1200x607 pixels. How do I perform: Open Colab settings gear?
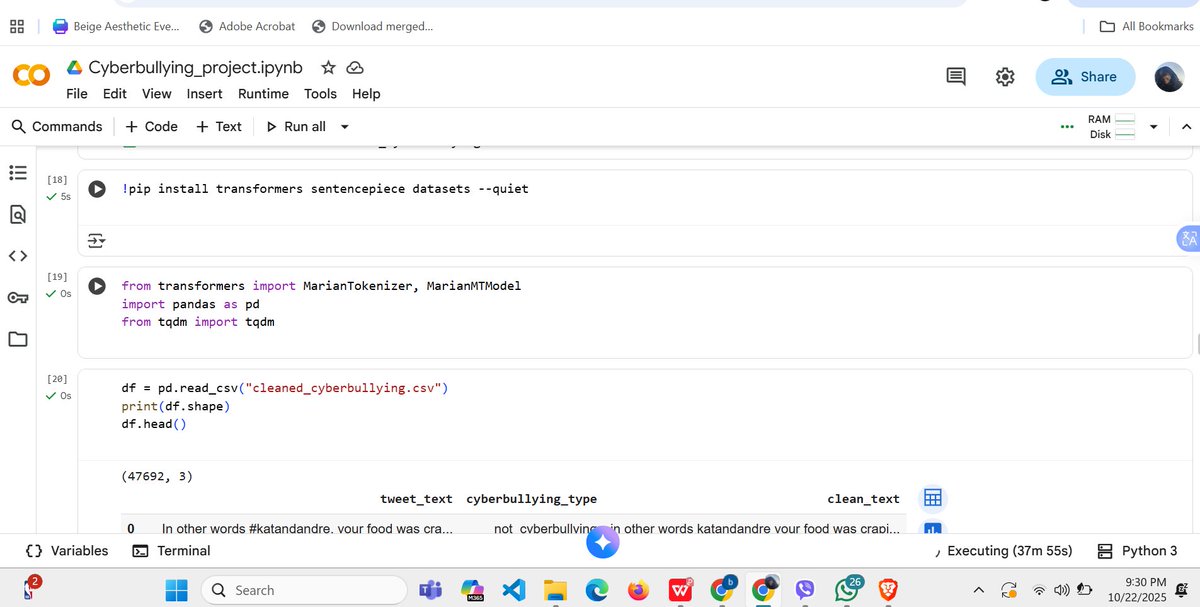click(x=1005, y=77)
